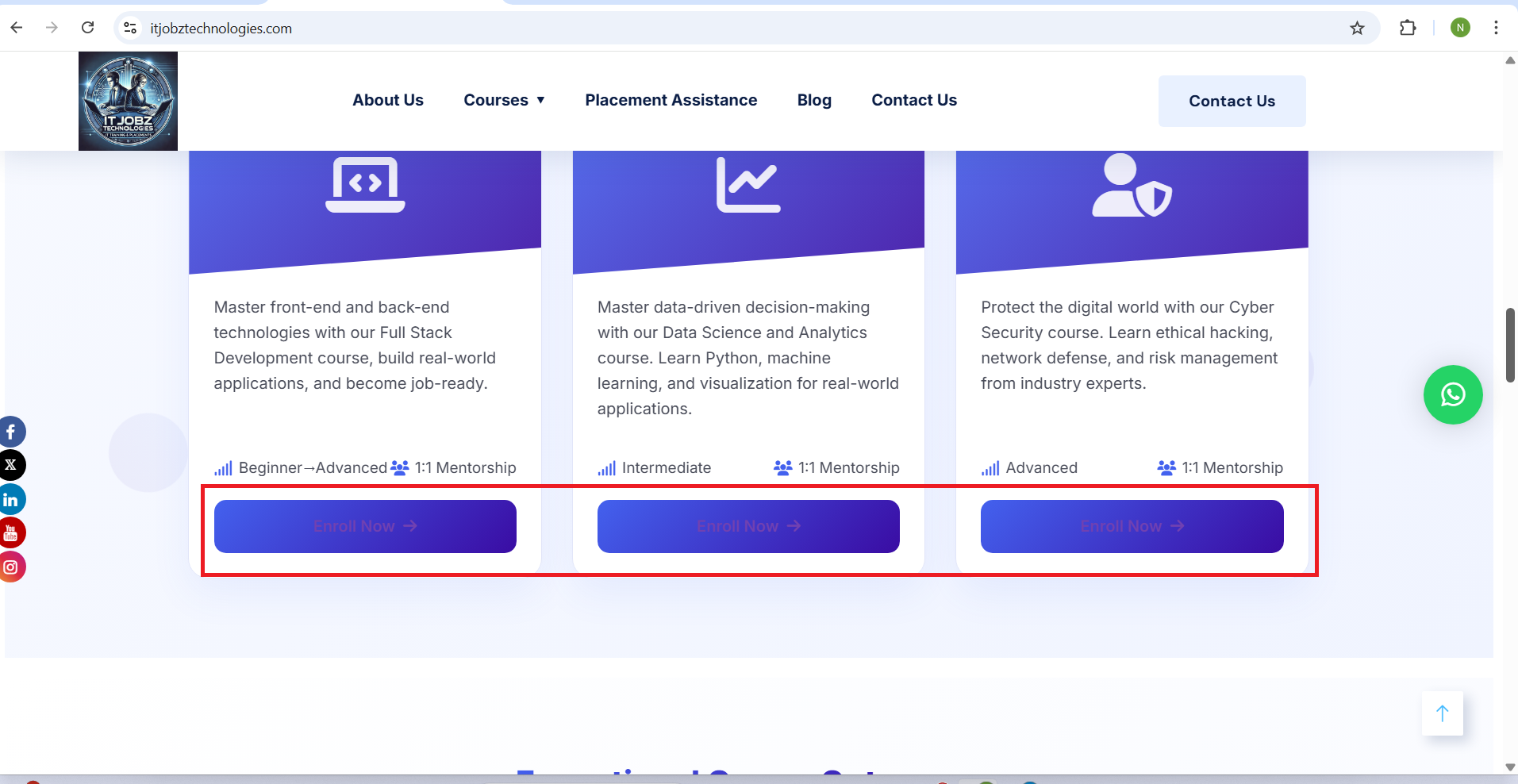View site information left of the URL

coord(130,29)
